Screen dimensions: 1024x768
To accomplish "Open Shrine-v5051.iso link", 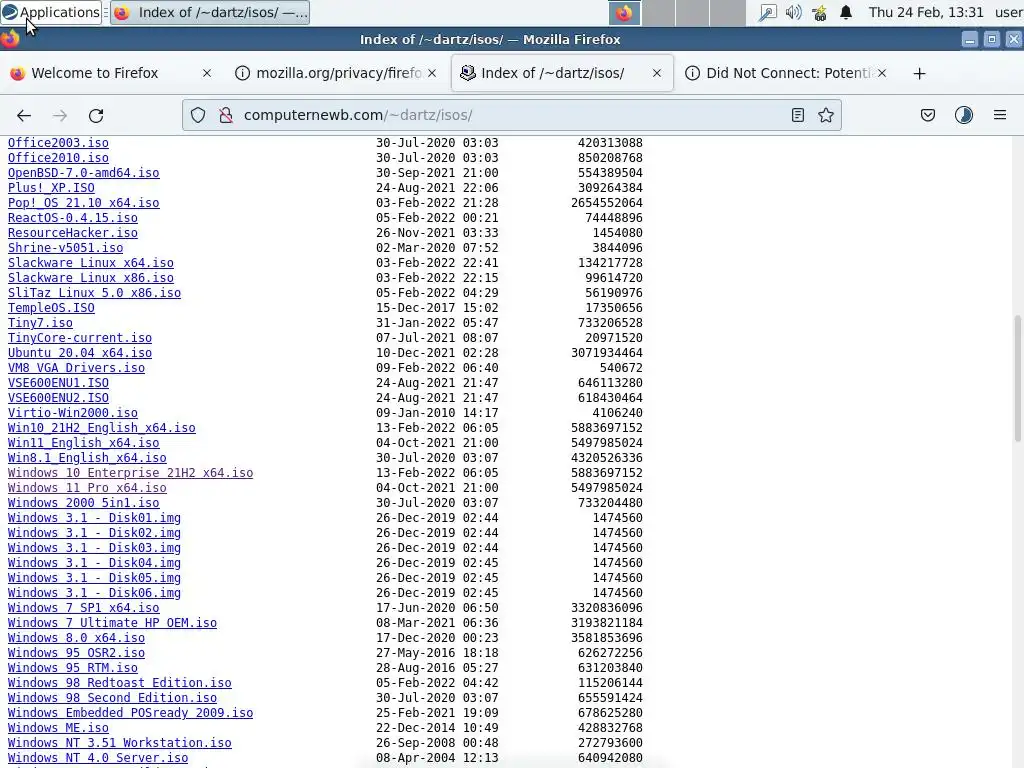I will tap(65, 248).
